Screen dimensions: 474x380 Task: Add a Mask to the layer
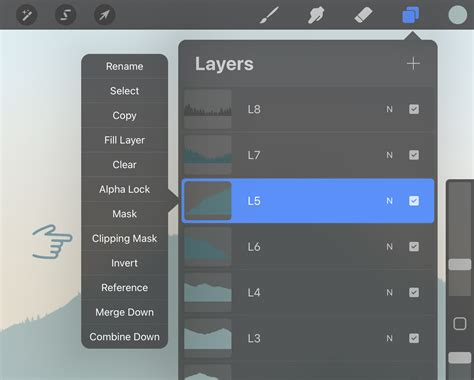pyautogui.click(x=124, y=214)
